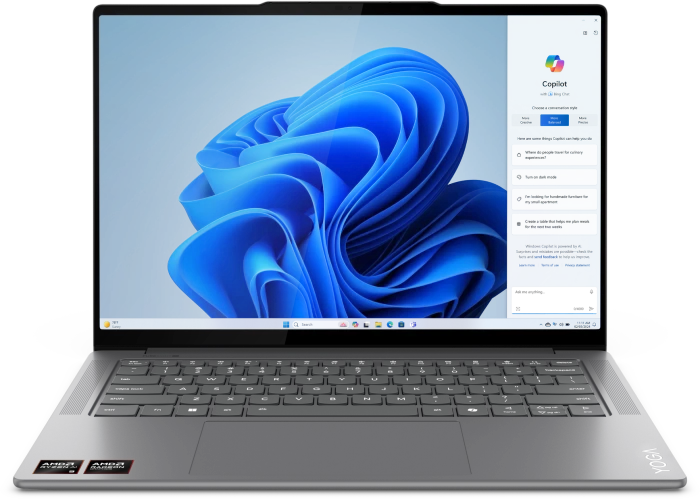This screenshot has width=700, height=499.
Task: Click the side panel icon in Copilot header
Action: click(585, 33)
